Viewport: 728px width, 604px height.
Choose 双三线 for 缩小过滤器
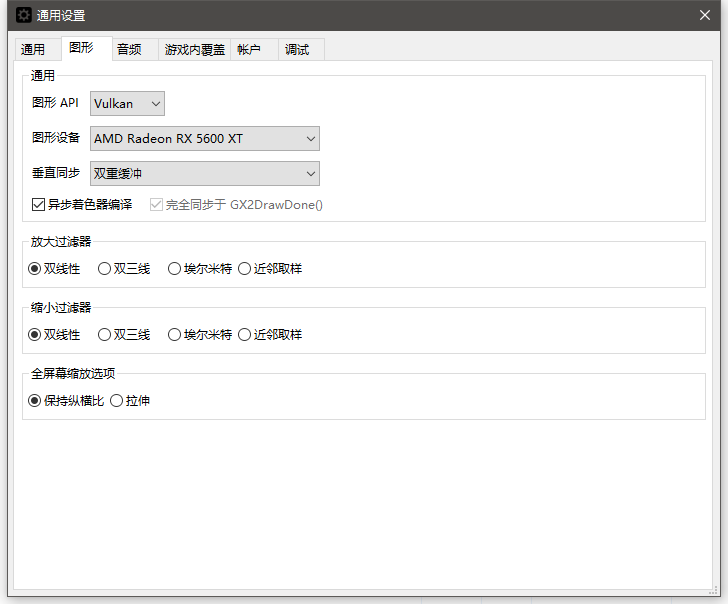[x=104, y=334]
